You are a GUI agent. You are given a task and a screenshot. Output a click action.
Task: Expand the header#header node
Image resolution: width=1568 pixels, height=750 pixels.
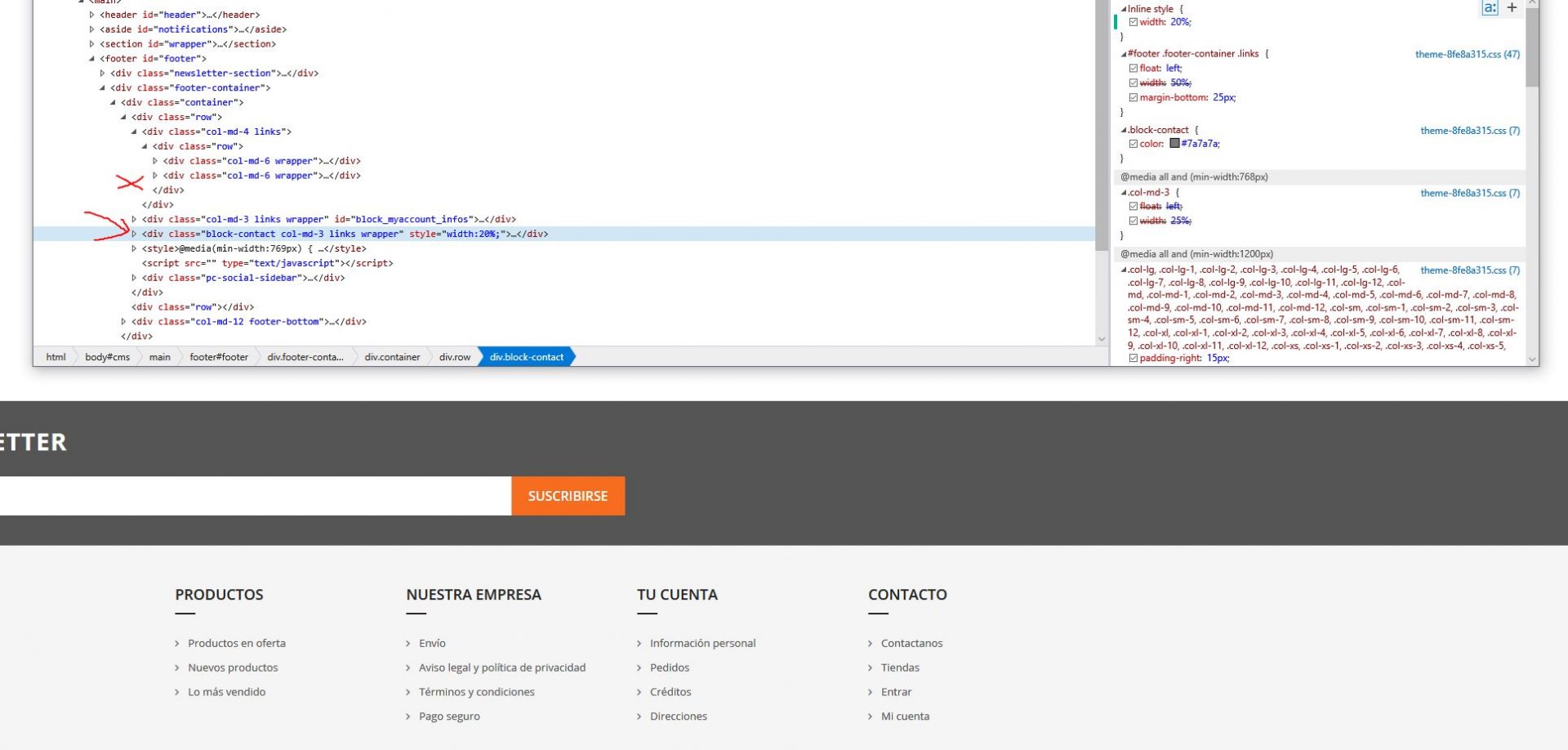click(x=91, y=15)
